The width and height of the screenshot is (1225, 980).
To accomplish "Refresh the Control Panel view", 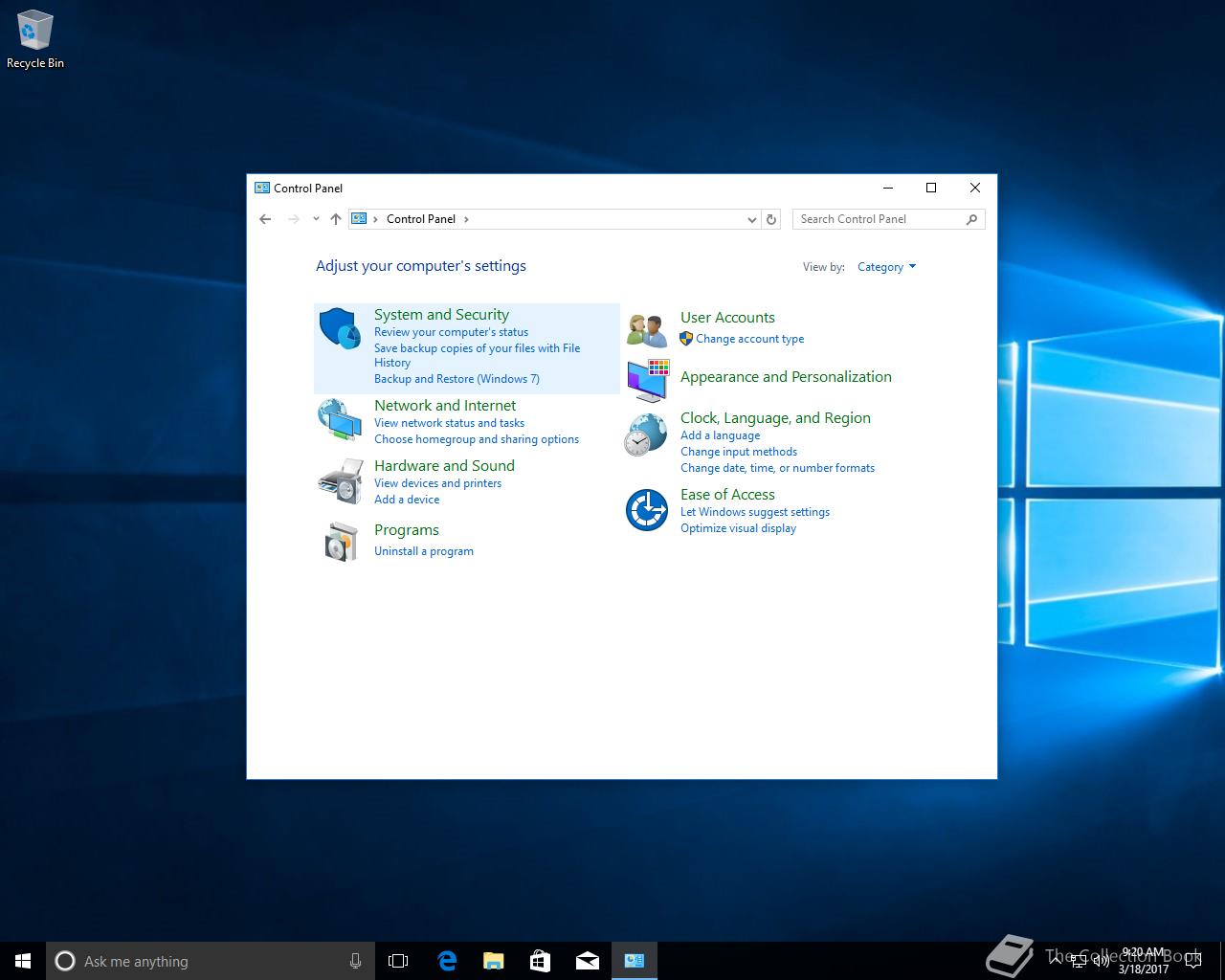I will pyautogui.click(x=771, y=219).
